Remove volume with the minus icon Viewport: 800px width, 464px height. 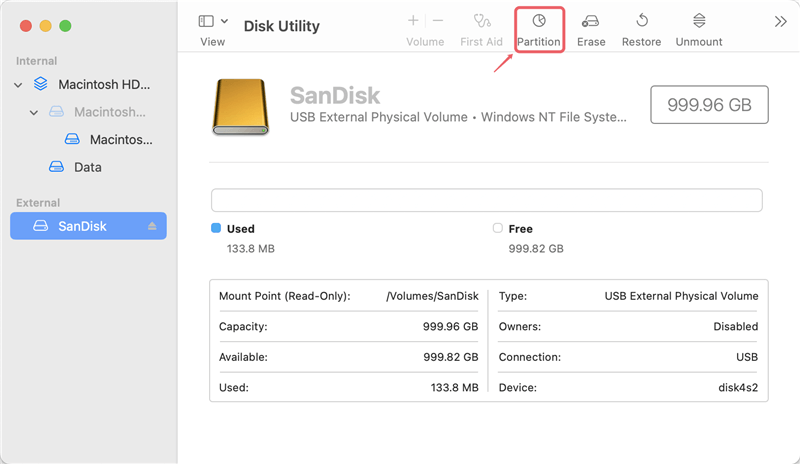438,20
